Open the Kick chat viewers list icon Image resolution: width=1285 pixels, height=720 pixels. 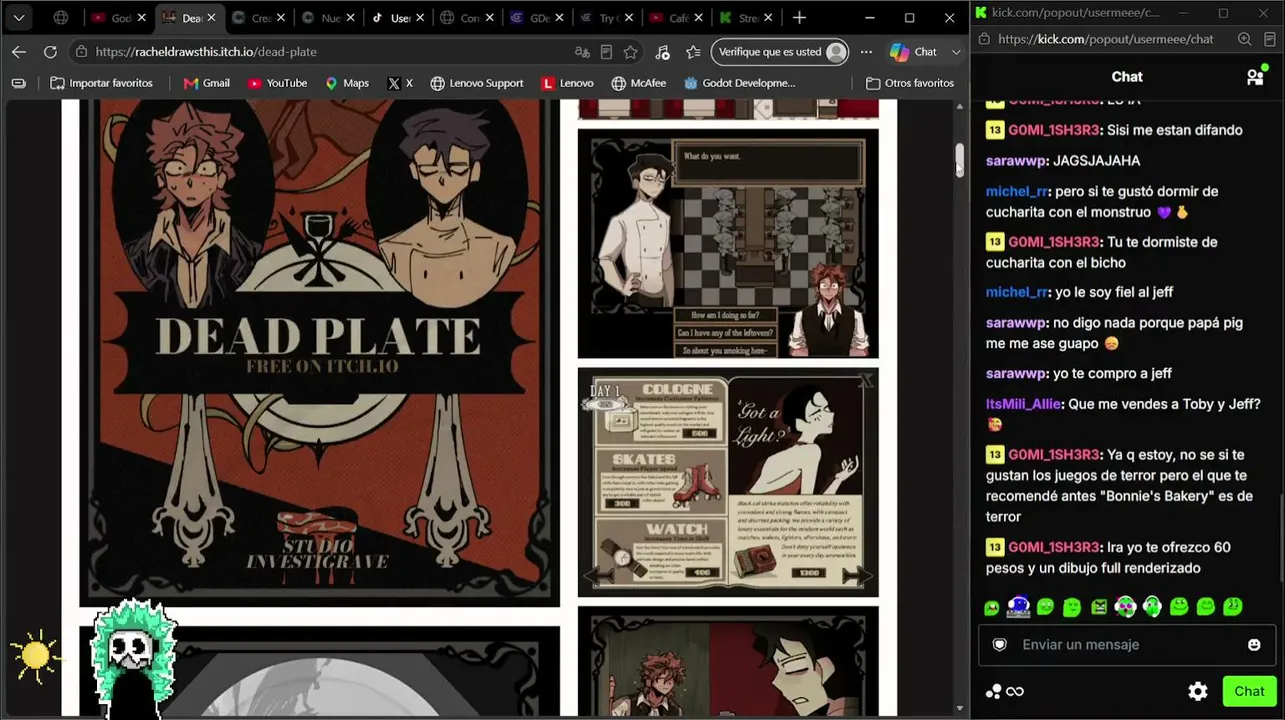1256,76
